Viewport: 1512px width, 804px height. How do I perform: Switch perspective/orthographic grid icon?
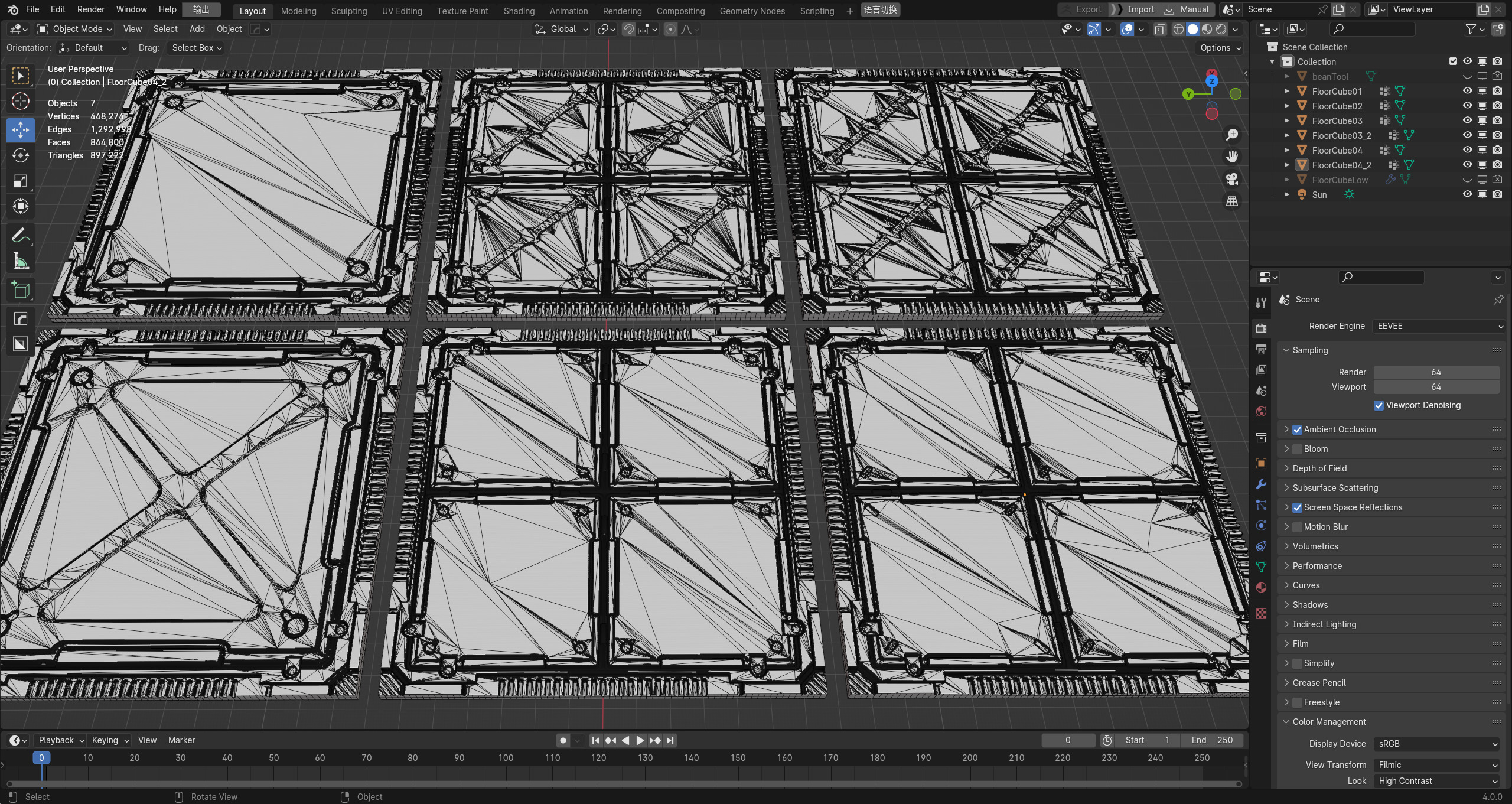[x=1232, y=201]
